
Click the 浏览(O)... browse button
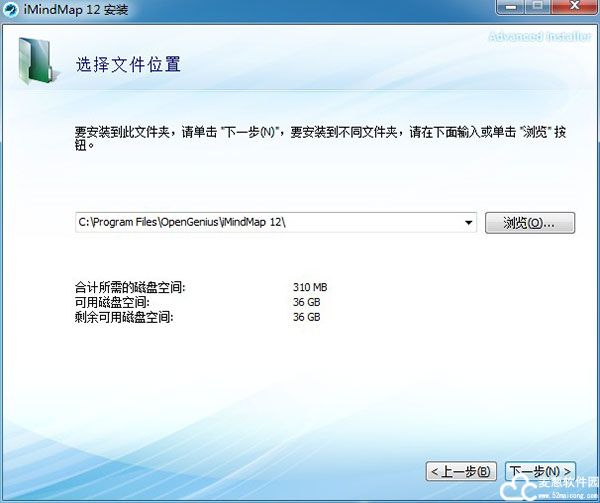click(x=530, y=223)
